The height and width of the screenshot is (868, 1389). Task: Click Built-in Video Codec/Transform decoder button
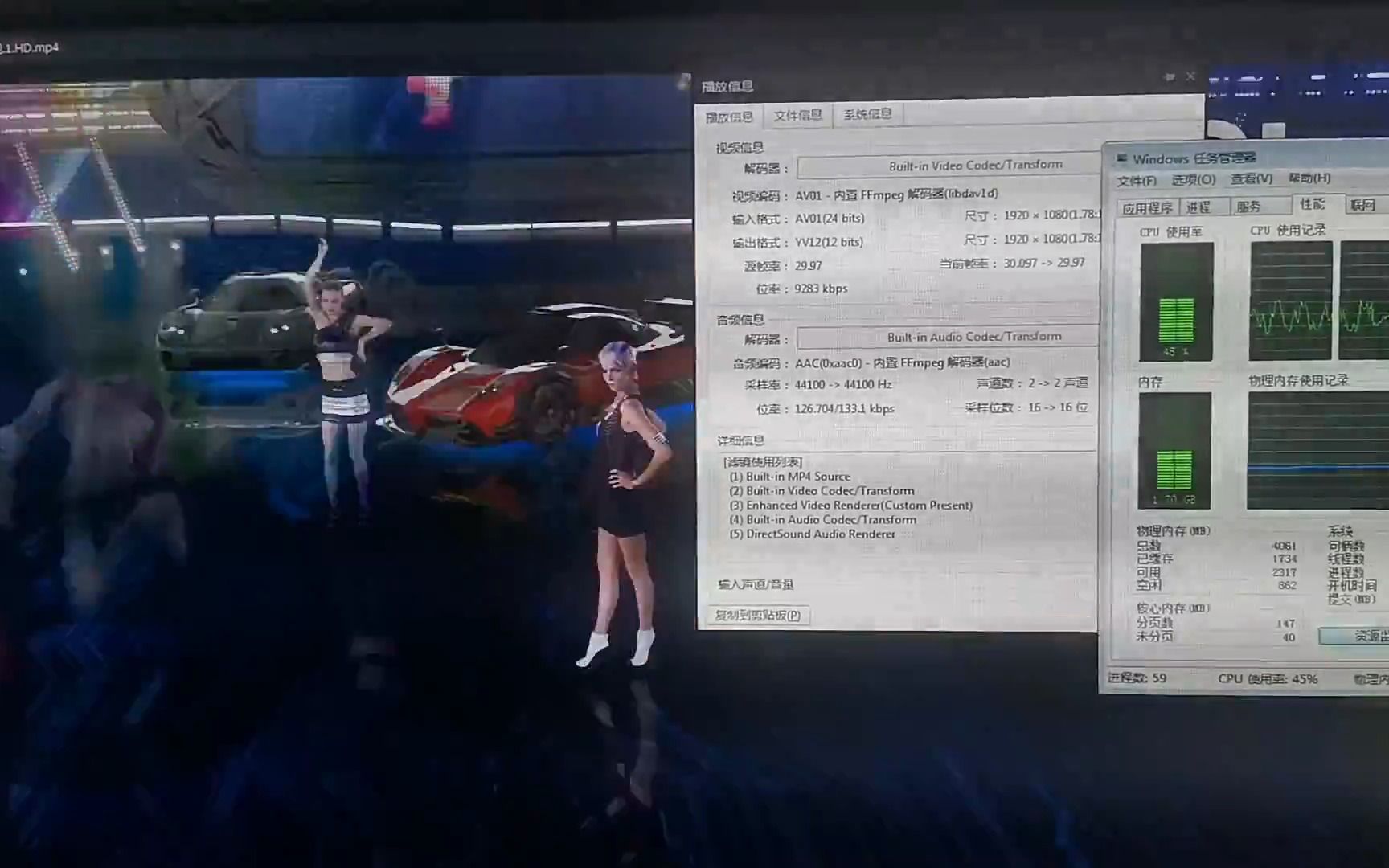(x=949, y=166)
